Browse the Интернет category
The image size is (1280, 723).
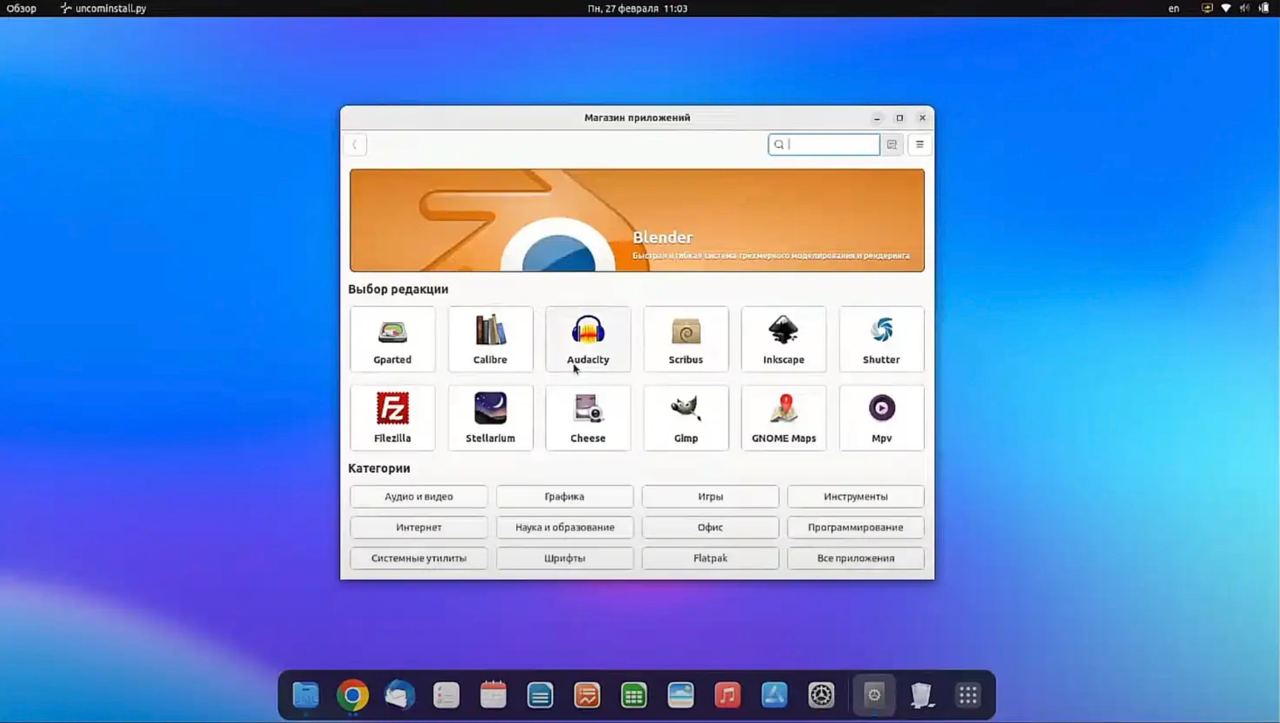pyautogui.click(x=419, y=527)
